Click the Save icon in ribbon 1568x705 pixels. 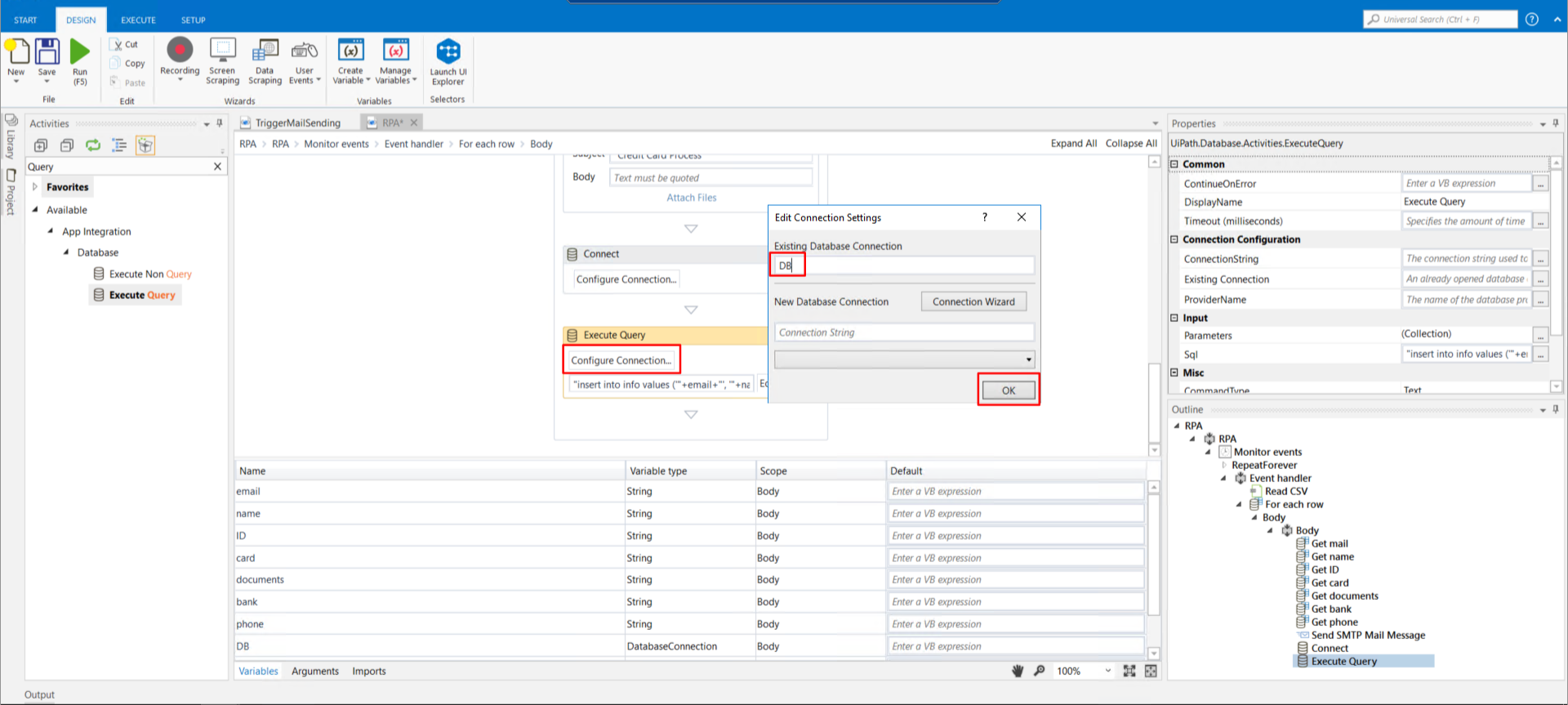point(47,52)
